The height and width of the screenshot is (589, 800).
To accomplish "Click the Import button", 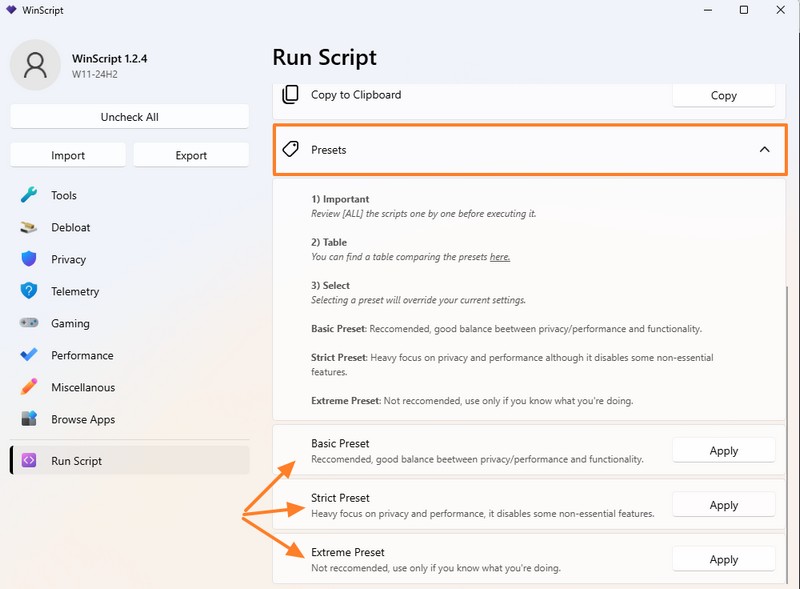I will click(68, 155).
